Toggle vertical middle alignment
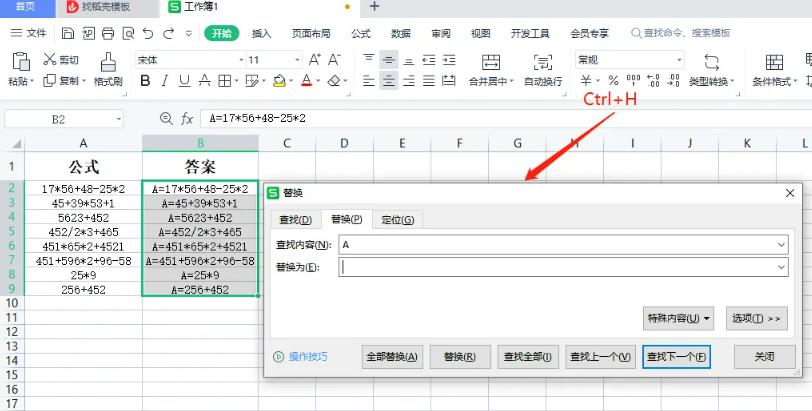This screenshot has width=812, height=411. pyautogui.click(x=388, y=60)
